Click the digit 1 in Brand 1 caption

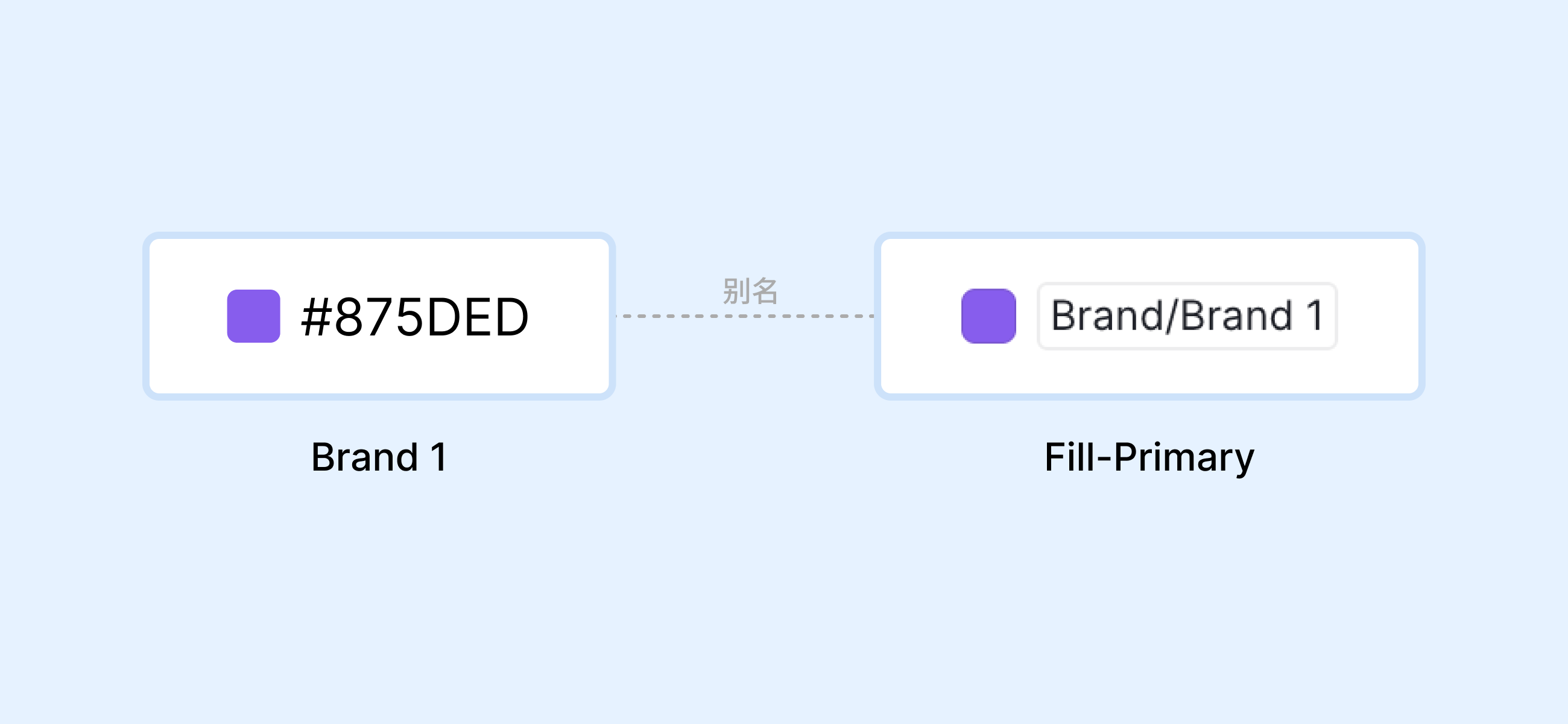[439, 457]
